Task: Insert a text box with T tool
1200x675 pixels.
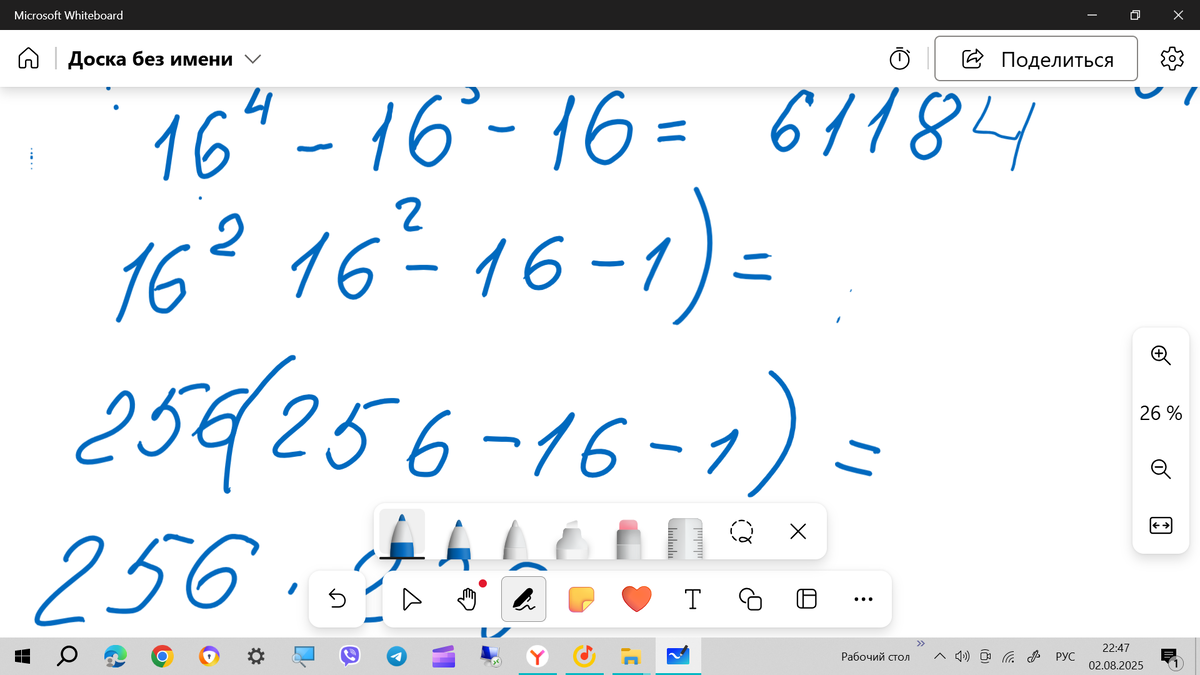Action: [x=692, y=599]
